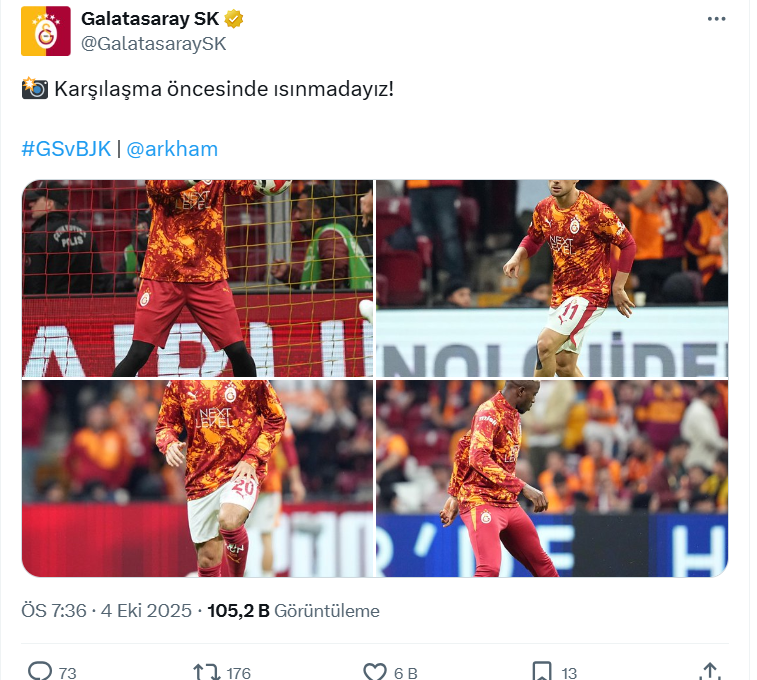Viewport: 757px width, 680px height.
Task: Click the 105,2 B Görüntüleme view count
Action: coord(293,611)
